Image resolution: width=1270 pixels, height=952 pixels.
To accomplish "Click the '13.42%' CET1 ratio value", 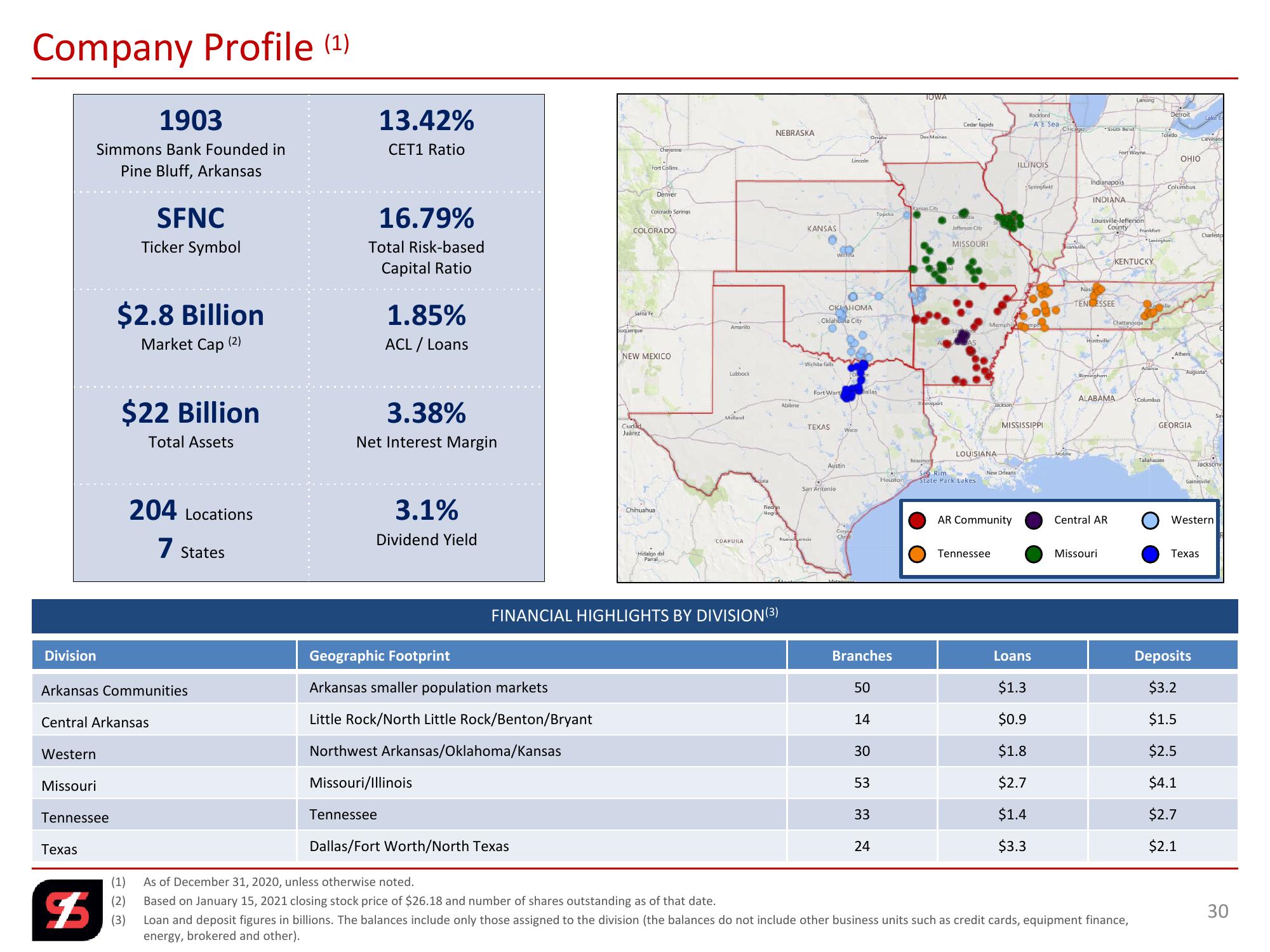I will (427, 121).
